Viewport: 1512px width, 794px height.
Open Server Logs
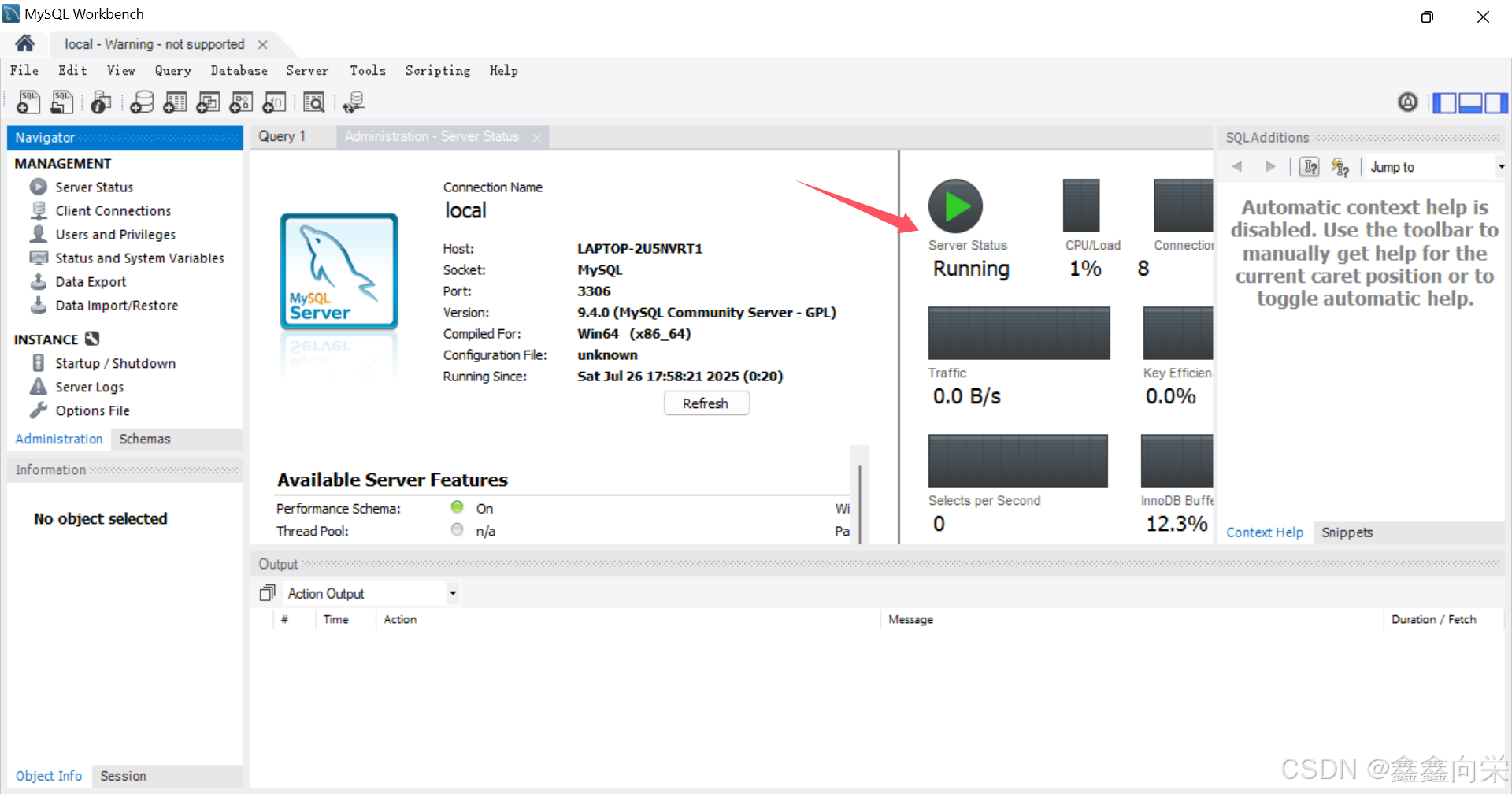[89, 387]
